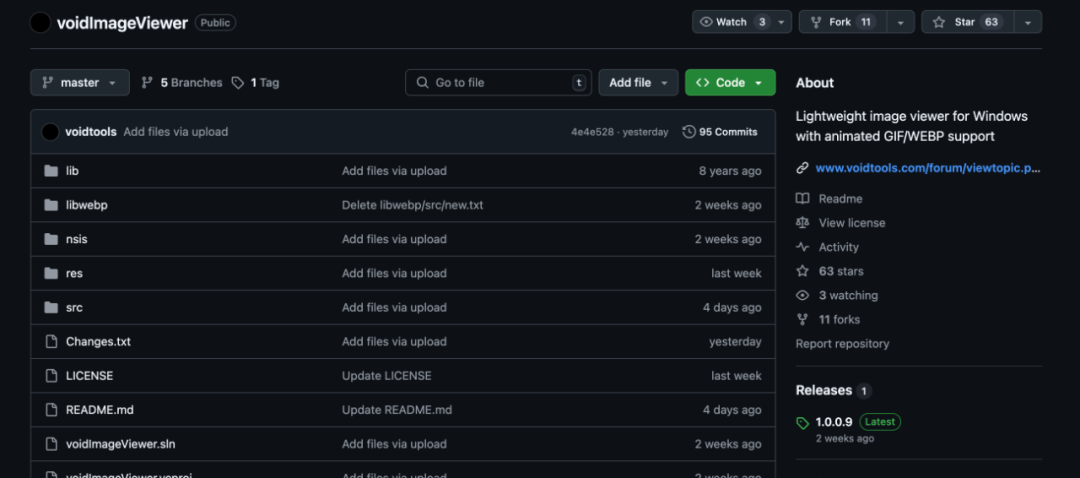Open the 'Update LICENSE' commit message
The width and height of the screenshot is (1080, 478).
coord(387,376)
